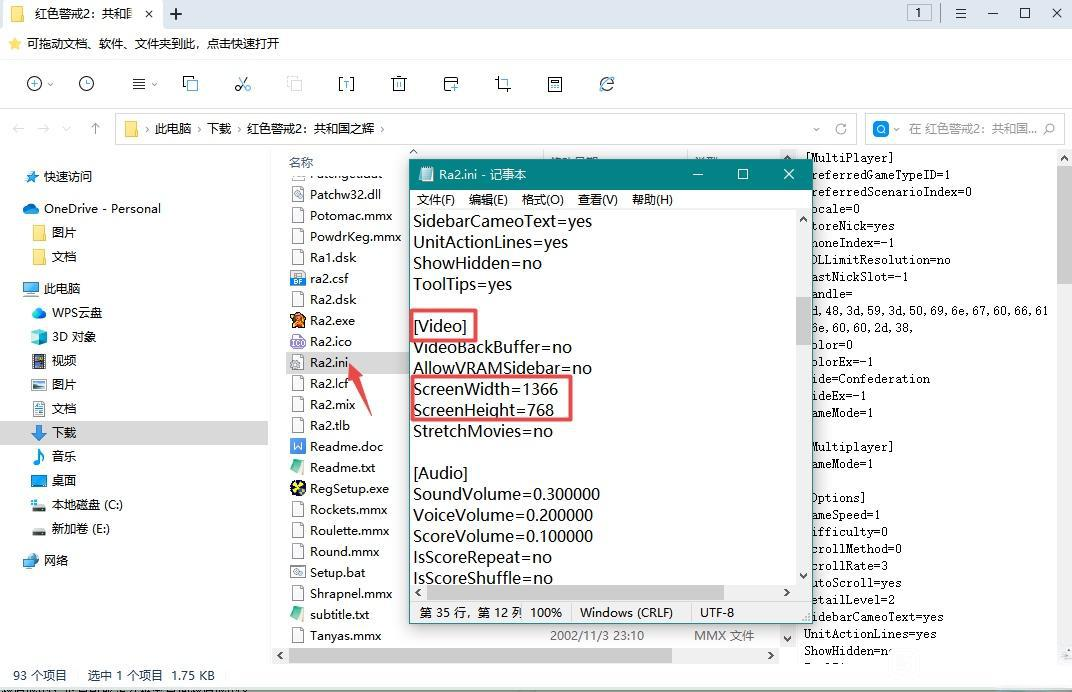Click the clock history icon in toolbar
1072x692 pixels.
(x=87, y=84)
